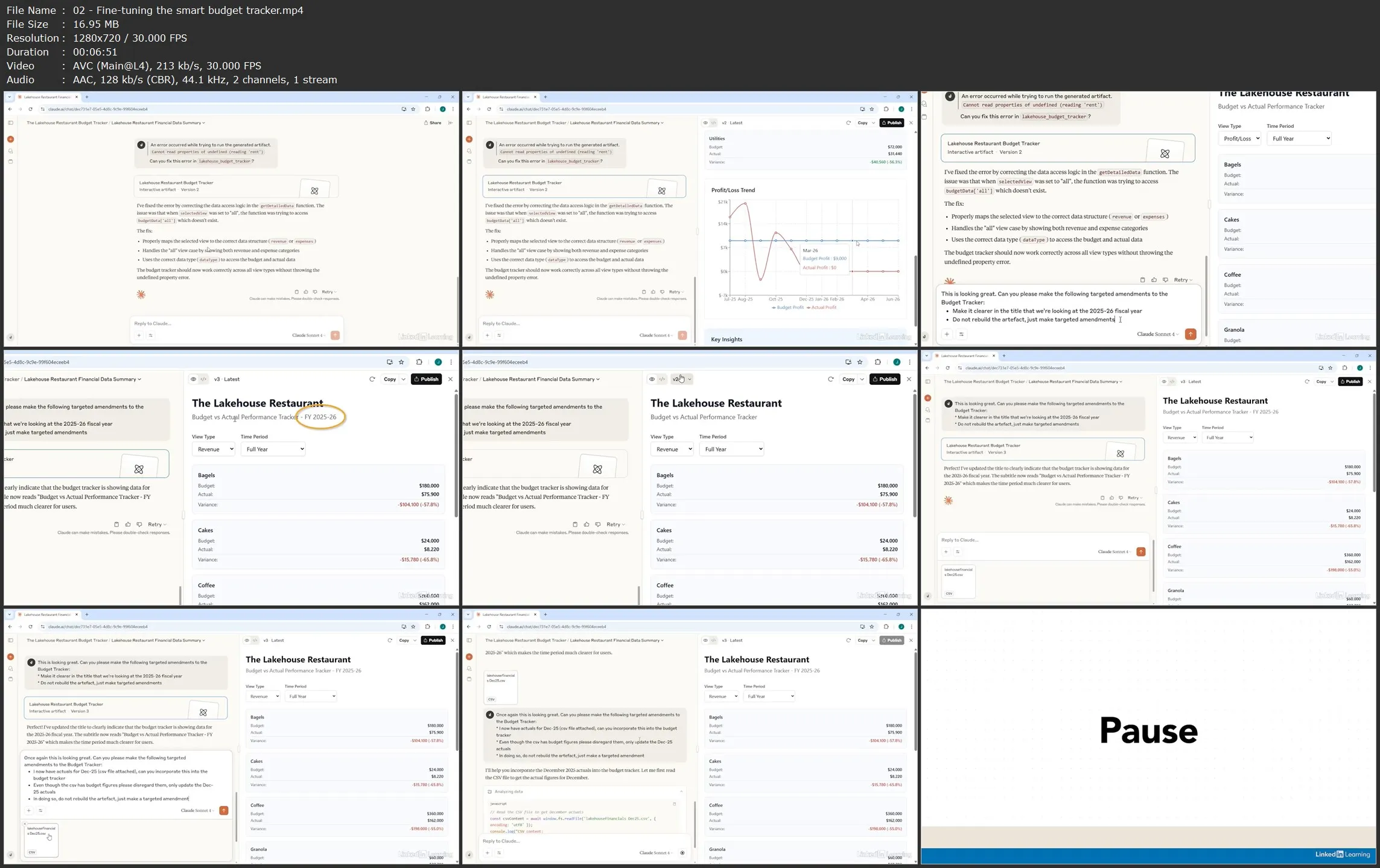
Task: Toggle the code view in the Analyzing data frame
Action: pyautogui.click(x=713, y=640)
